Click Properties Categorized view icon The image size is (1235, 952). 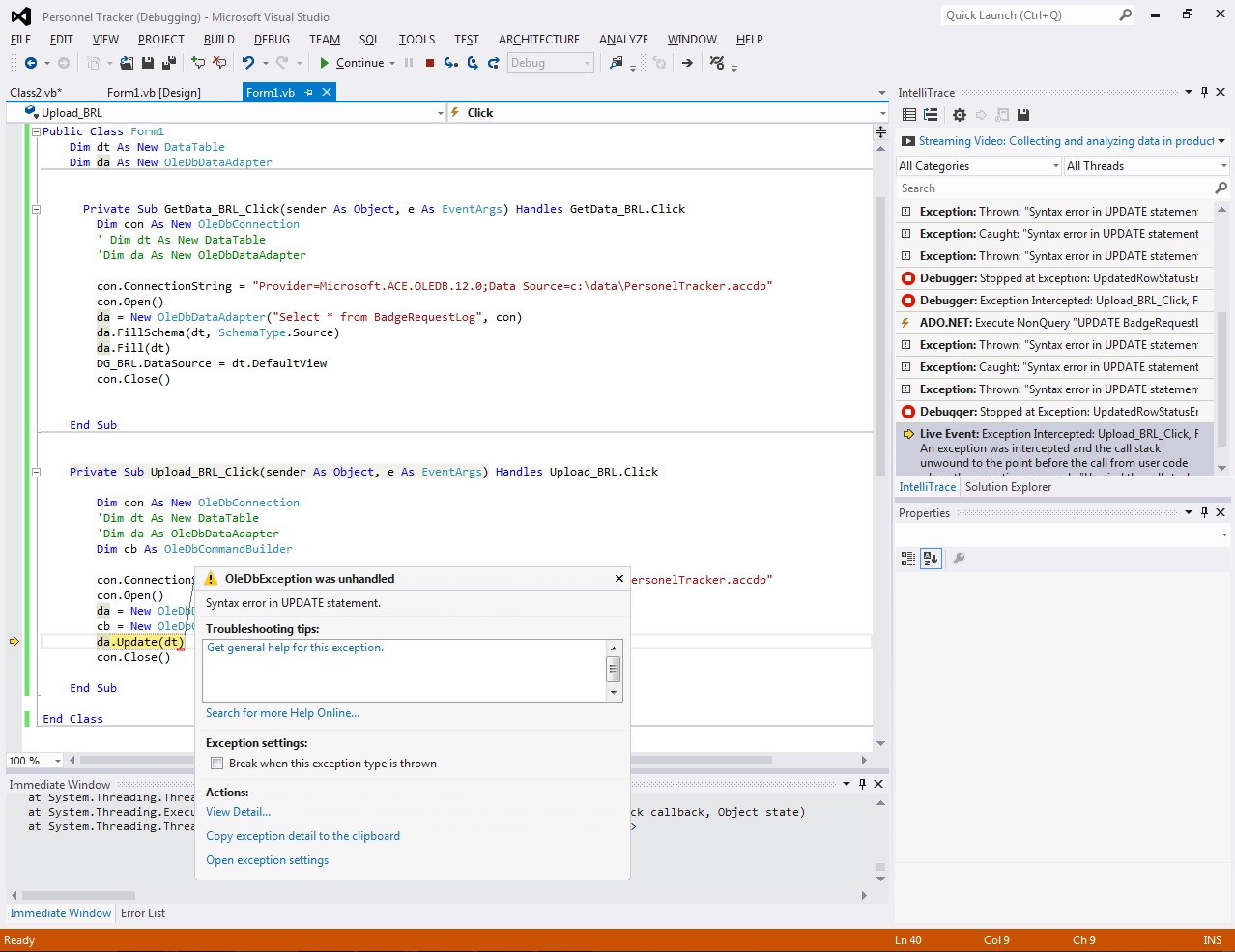pyautogui.click(x=908, y=559)
